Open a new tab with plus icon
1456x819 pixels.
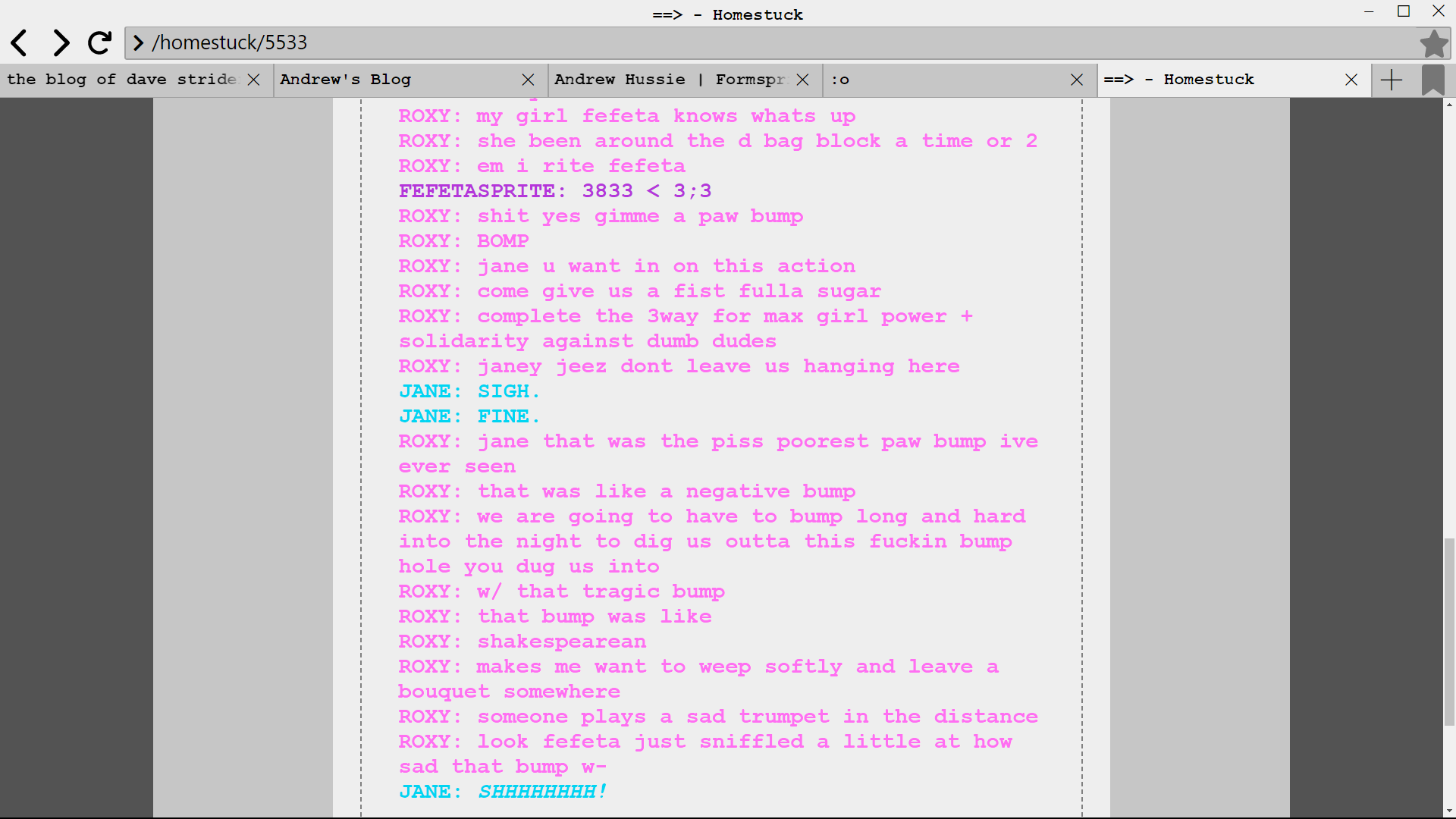(1392, 80)
